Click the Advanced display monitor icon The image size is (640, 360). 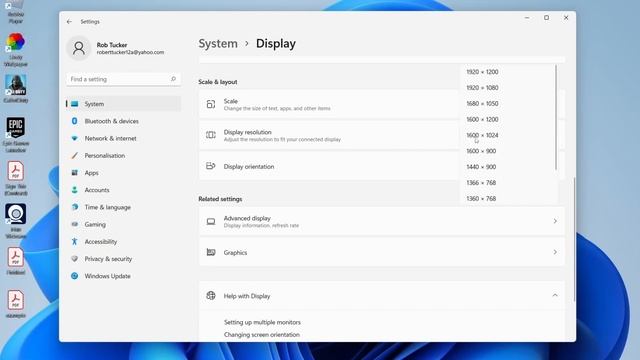211,221
